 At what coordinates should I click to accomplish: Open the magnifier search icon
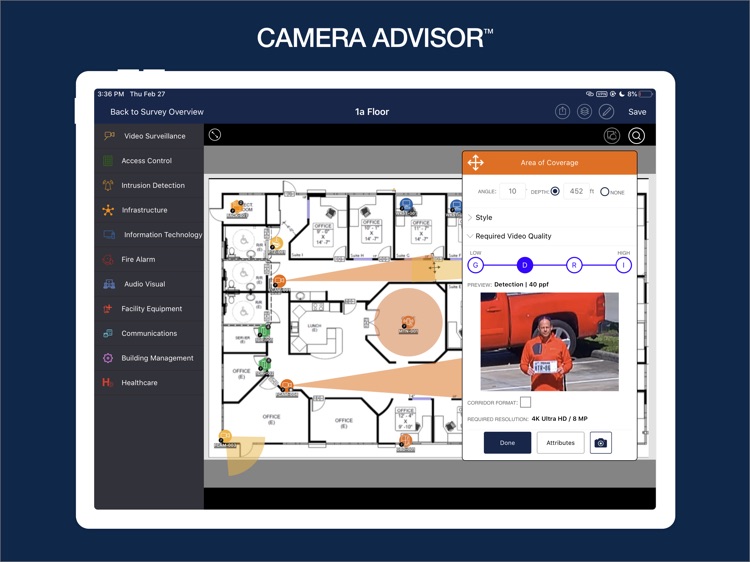(636, 136)
